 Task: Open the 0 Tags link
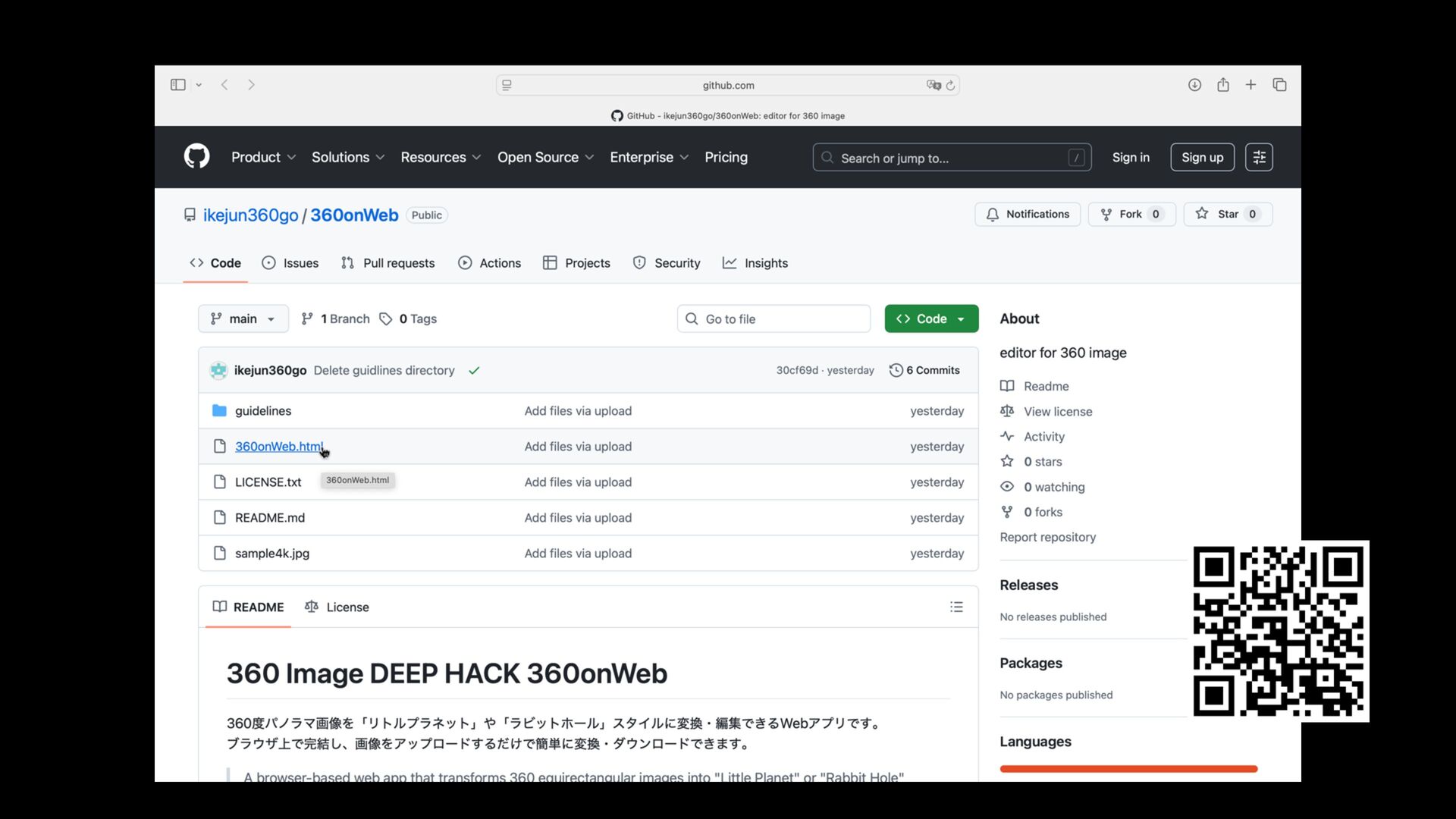408,318
